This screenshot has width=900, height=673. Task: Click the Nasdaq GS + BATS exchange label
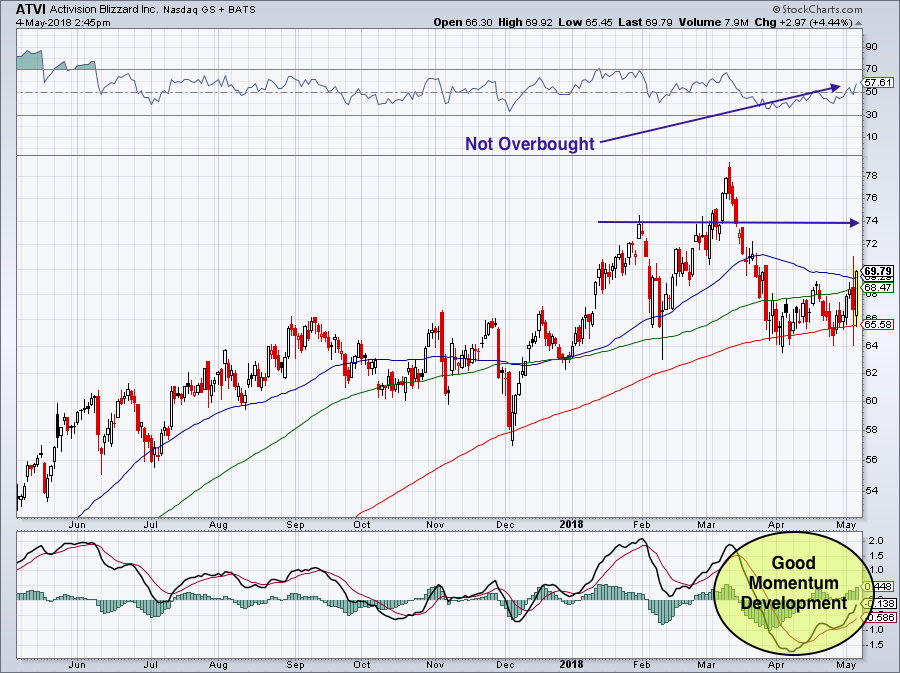pos(210,10)
